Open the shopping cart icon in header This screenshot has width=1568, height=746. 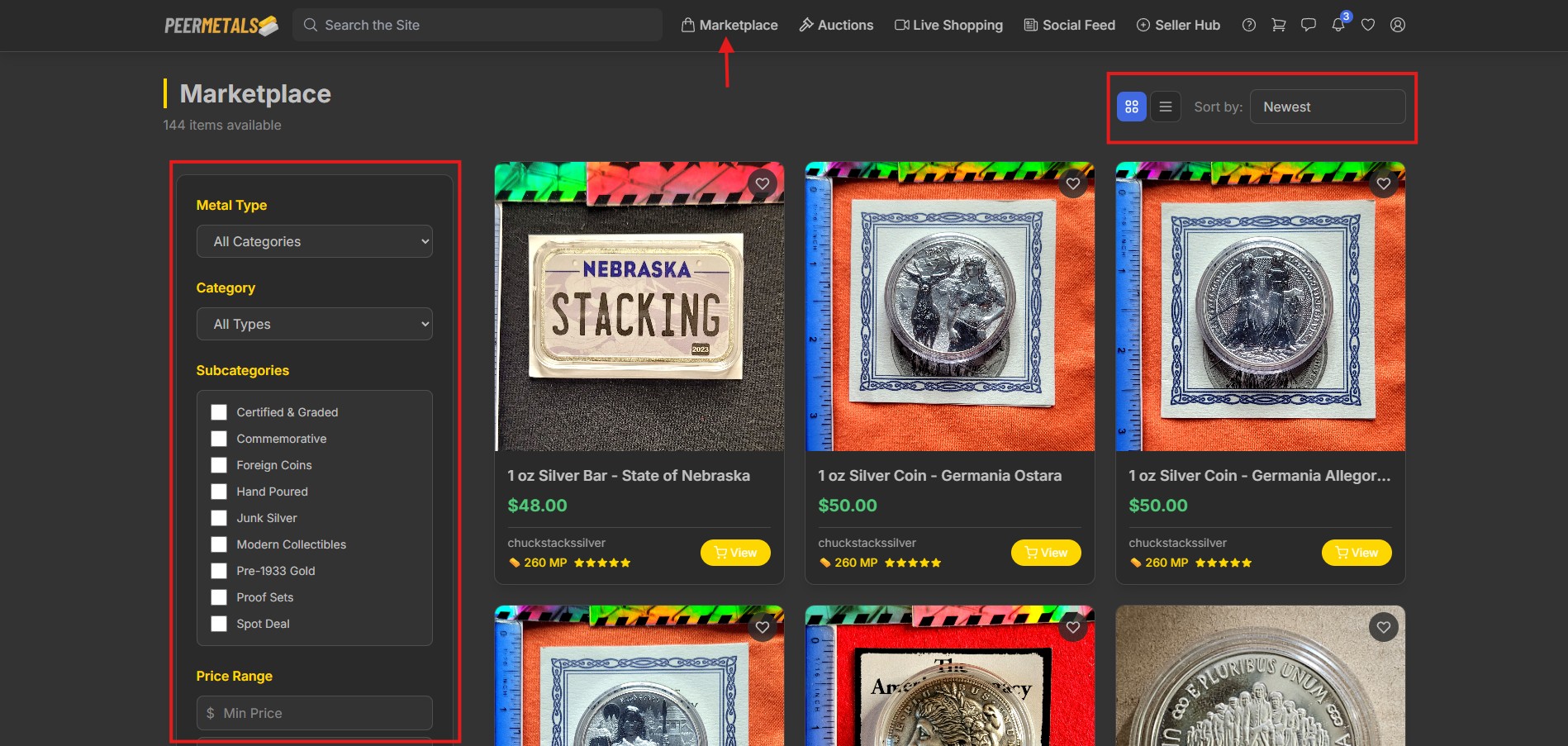coord(1279,25)
